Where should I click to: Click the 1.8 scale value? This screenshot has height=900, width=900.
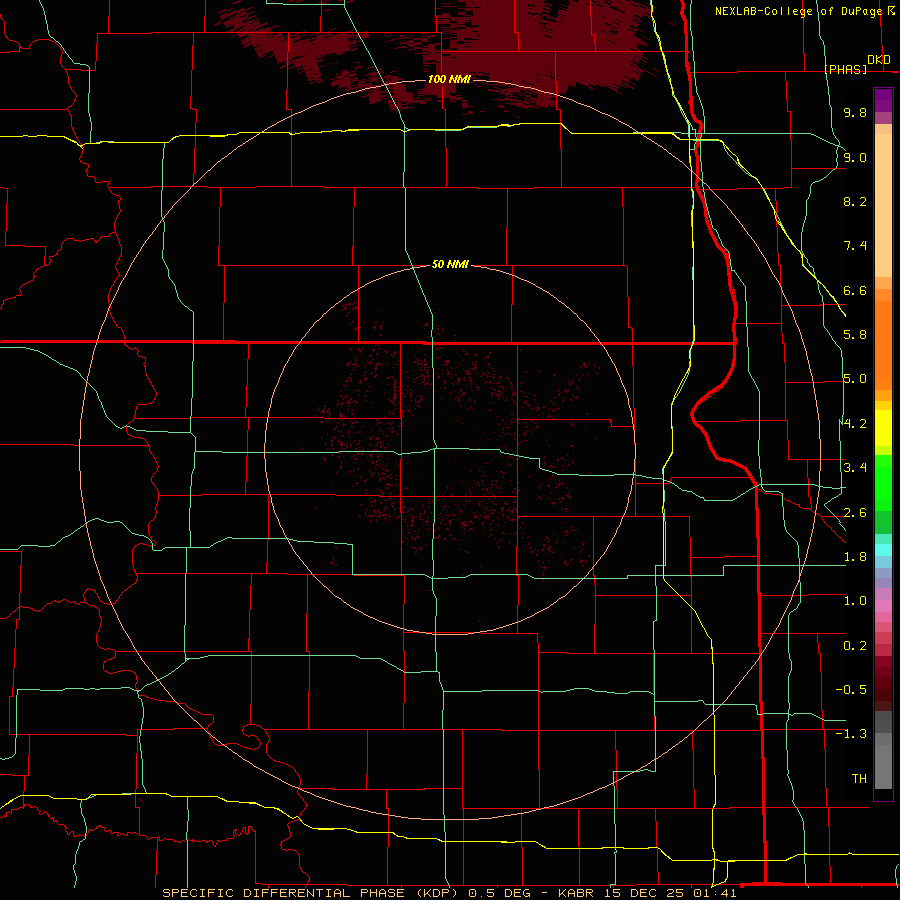point(855,557)
